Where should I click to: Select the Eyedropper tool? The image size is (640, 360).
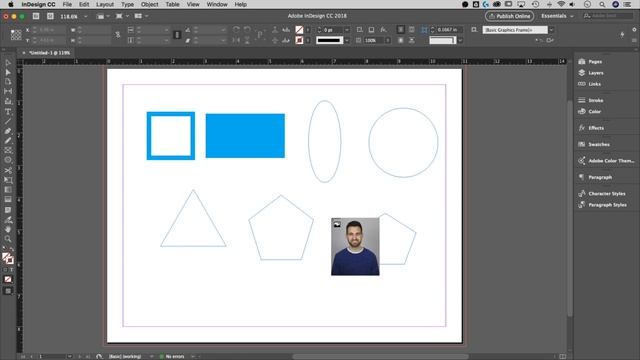[8, 220]
